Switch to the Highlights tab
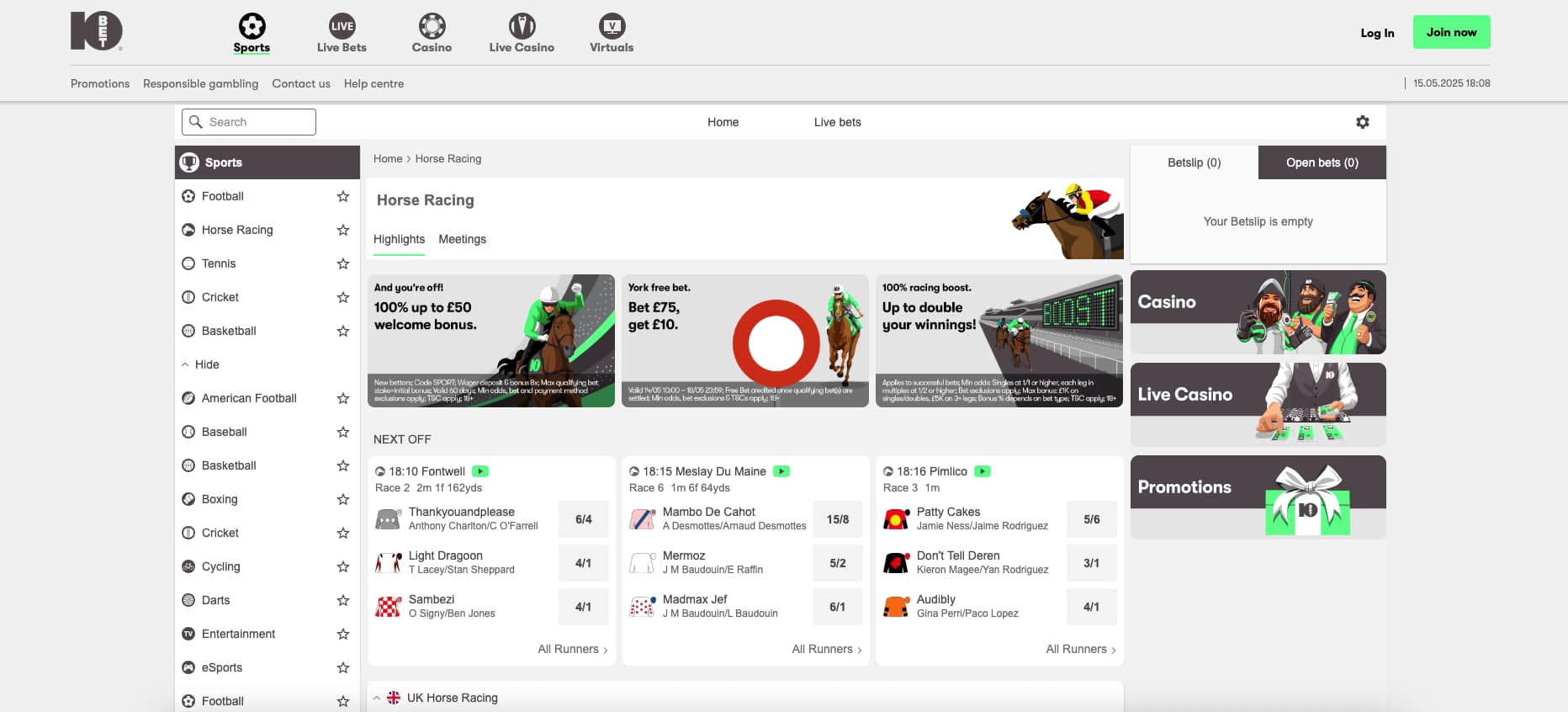The height and width of the screenshot is (712, 1568). [x=399, y=239]
